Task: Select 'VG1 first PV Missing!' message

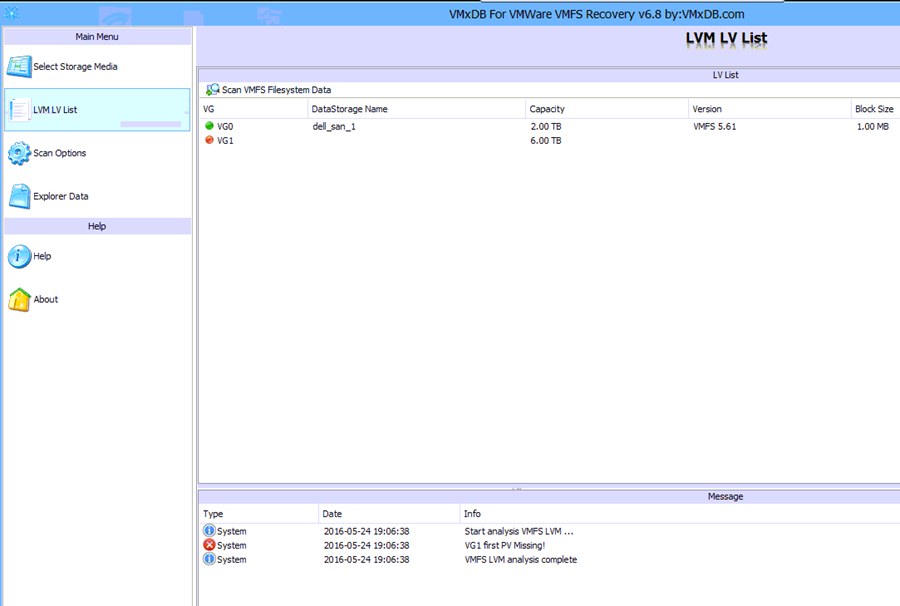Action: pyautogui.click(x=505, y=545)
